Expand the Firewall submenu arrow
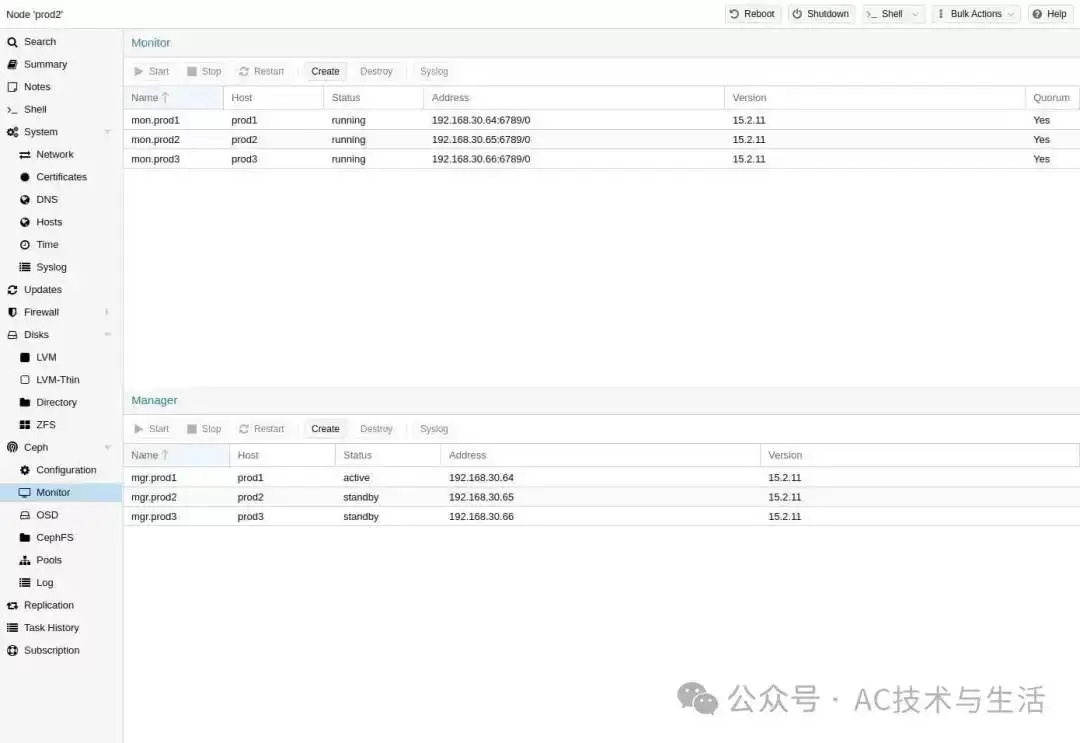The height and width of the screenshot is (743, 1080). coord(107,313)
